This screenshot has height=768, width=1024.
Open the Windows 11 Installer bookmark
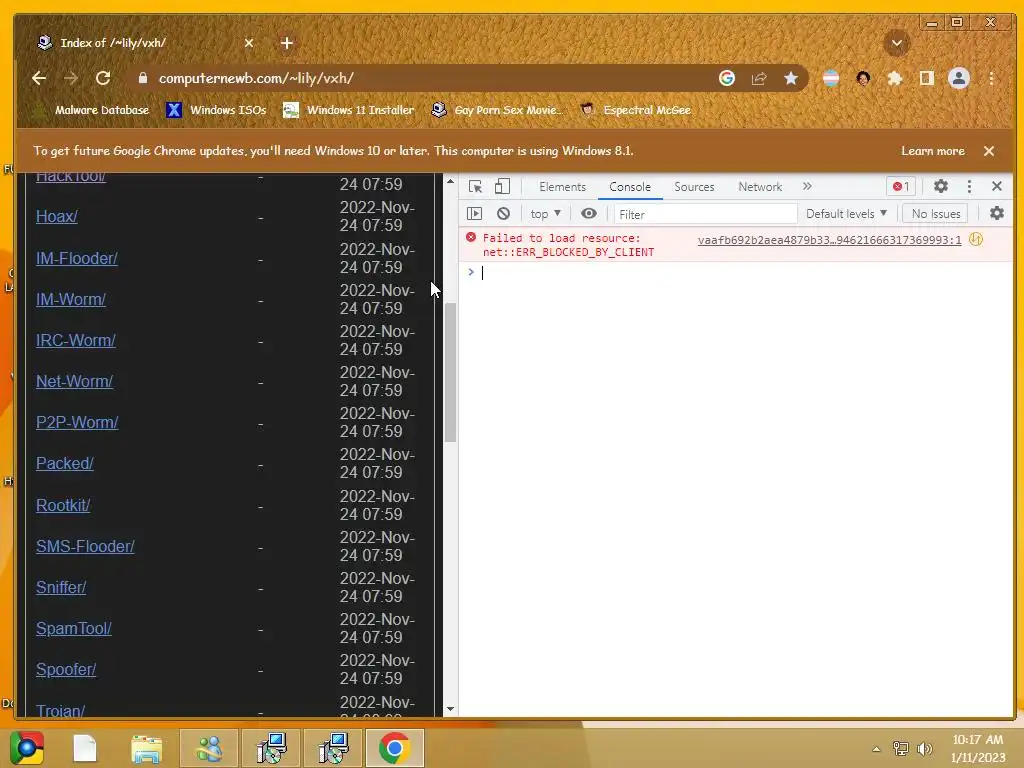(x=349, y=110)
